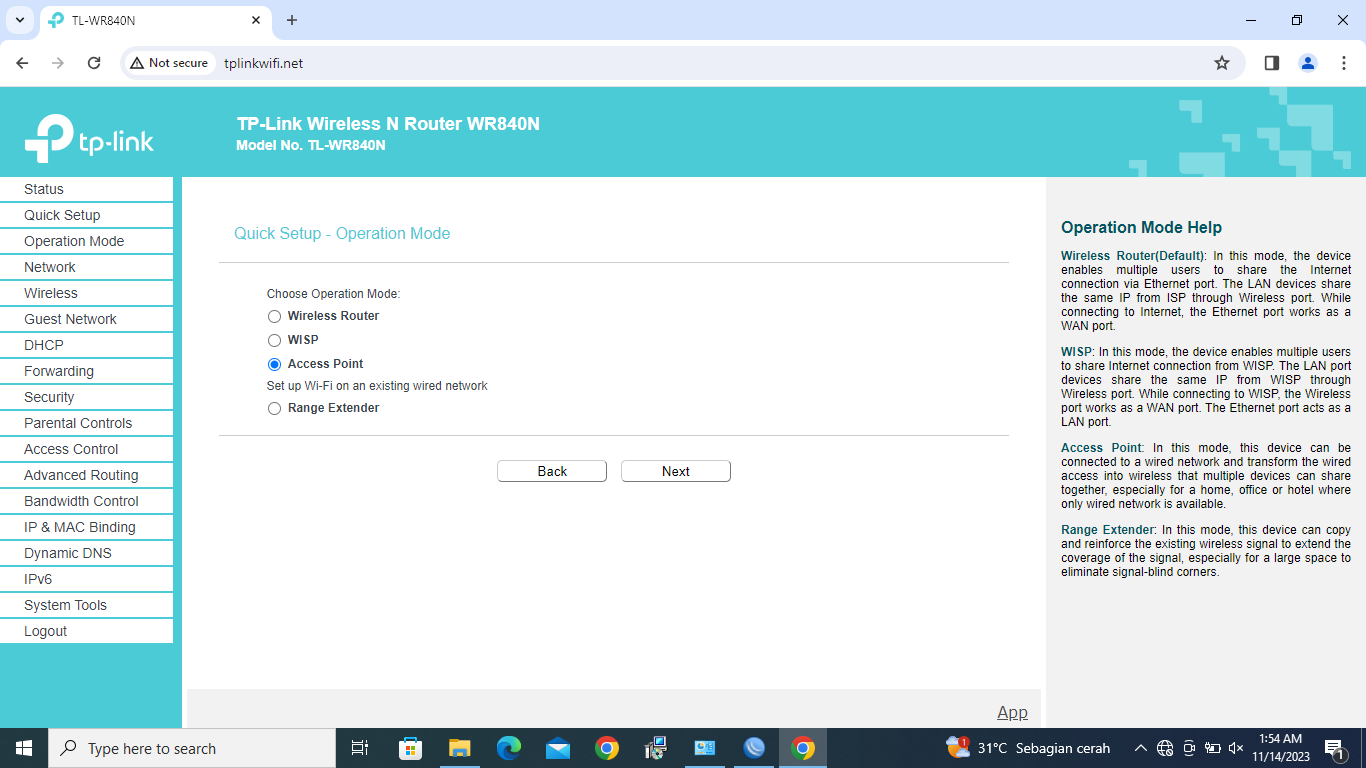1366x768 pixels.
Task: Open battery status tray icon
Action: (1212, 748)
